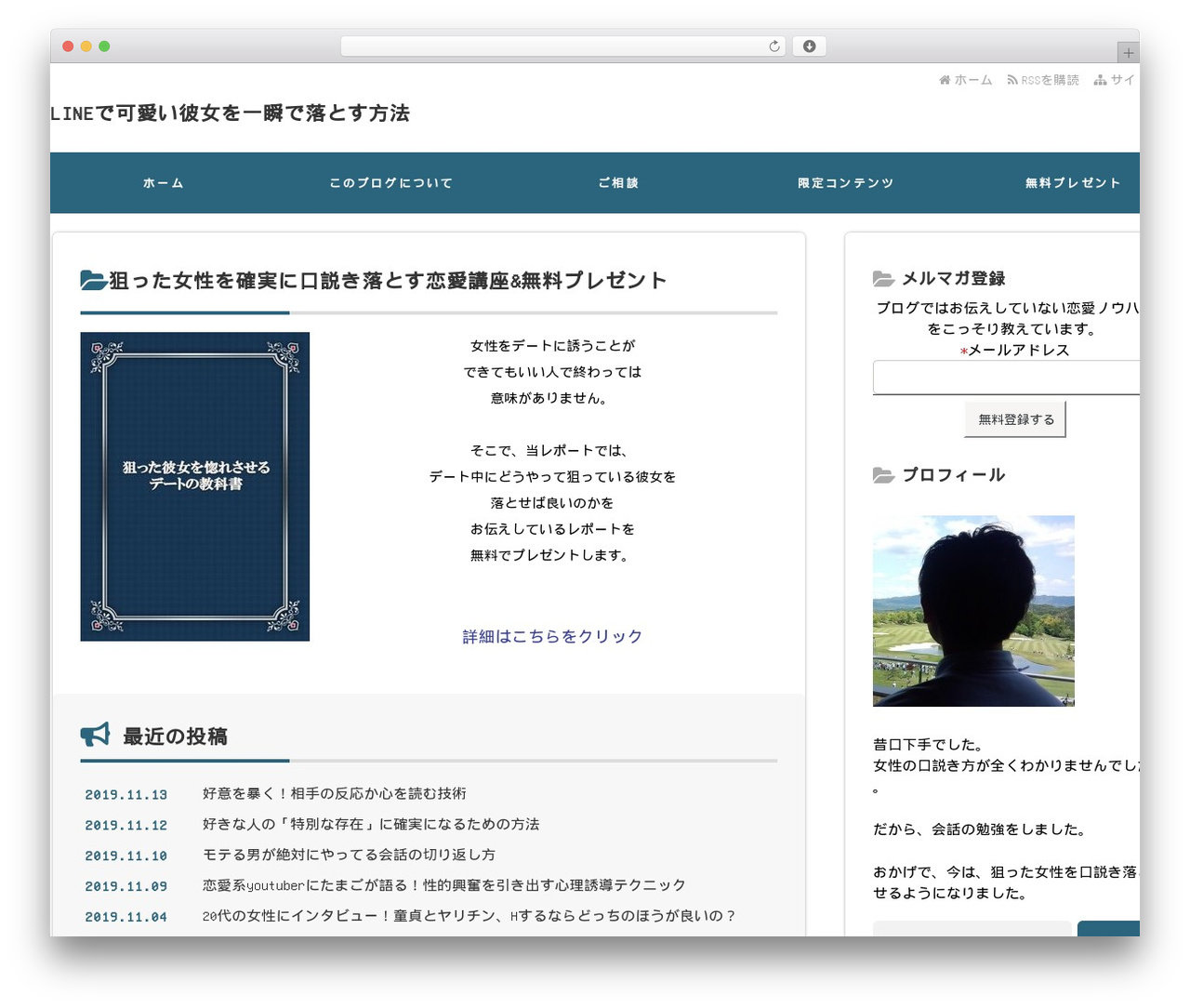
Task: Click the プロフィール heading text
Action: pyautogui.click(x=954, y=475)
